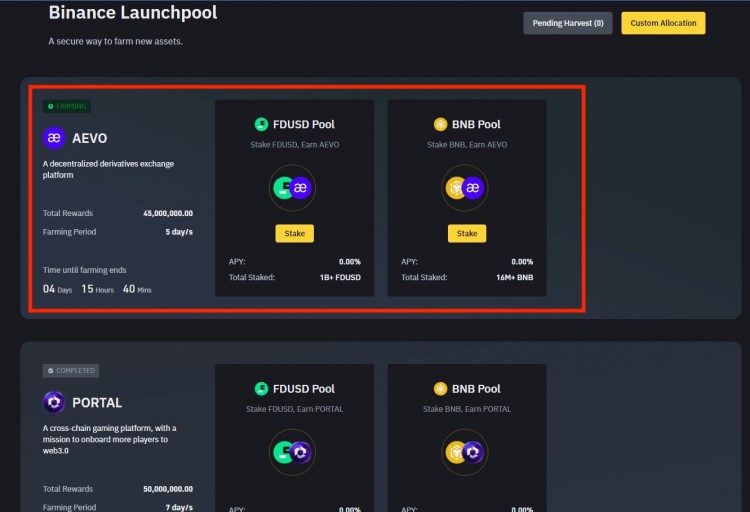Click the green FARMING status badge
Screen dimensions: 750x512
[x=66, y=106]
